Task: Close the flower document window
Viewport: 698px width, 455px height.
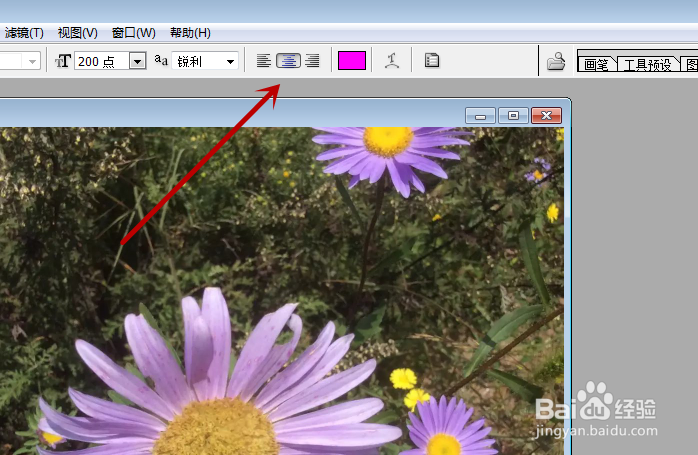Action: (547, 116)
